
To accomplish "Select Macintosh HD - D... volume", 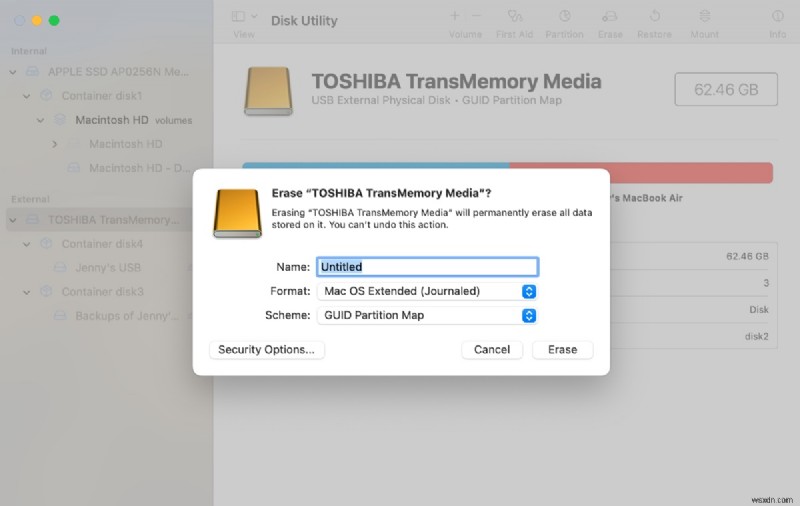I will point(140,168).
